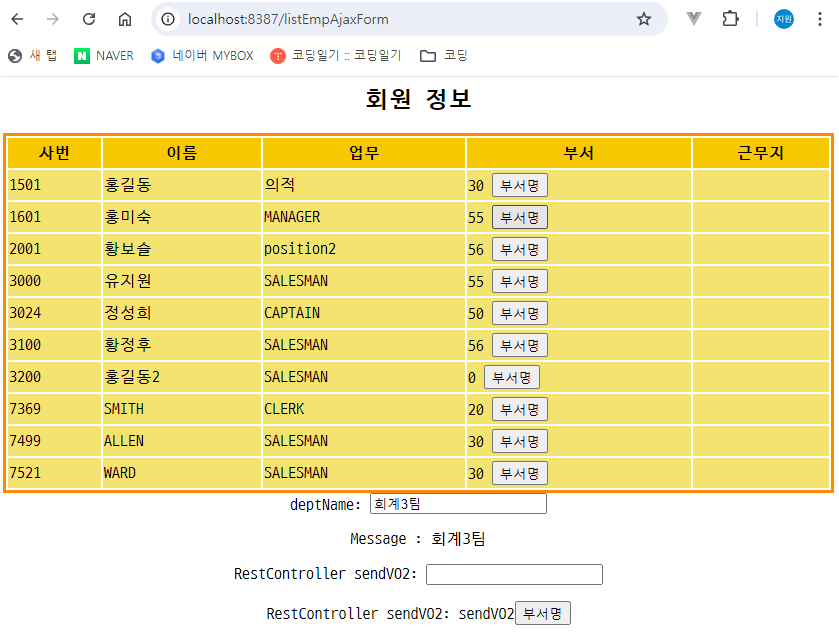Select employee number 3200 cell

55,377
